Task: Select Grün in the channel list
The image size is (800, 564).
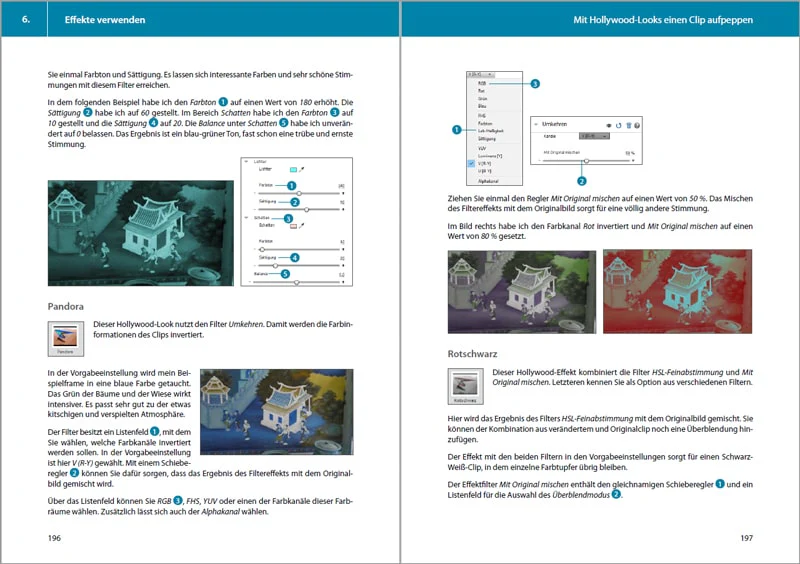Action: coord(483,99)
